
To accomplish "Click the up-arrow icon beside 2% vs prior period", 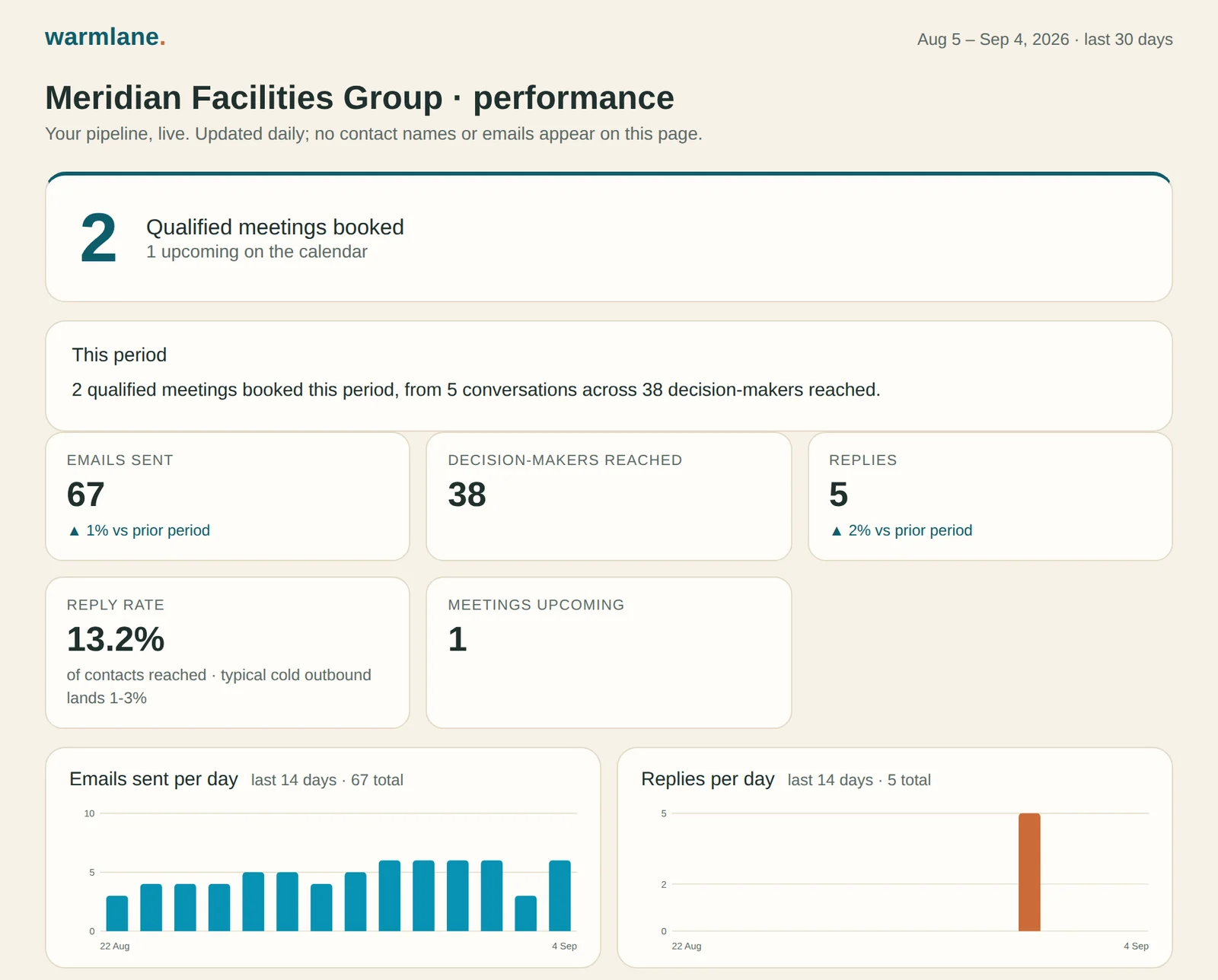I will [x=837, y=531].
